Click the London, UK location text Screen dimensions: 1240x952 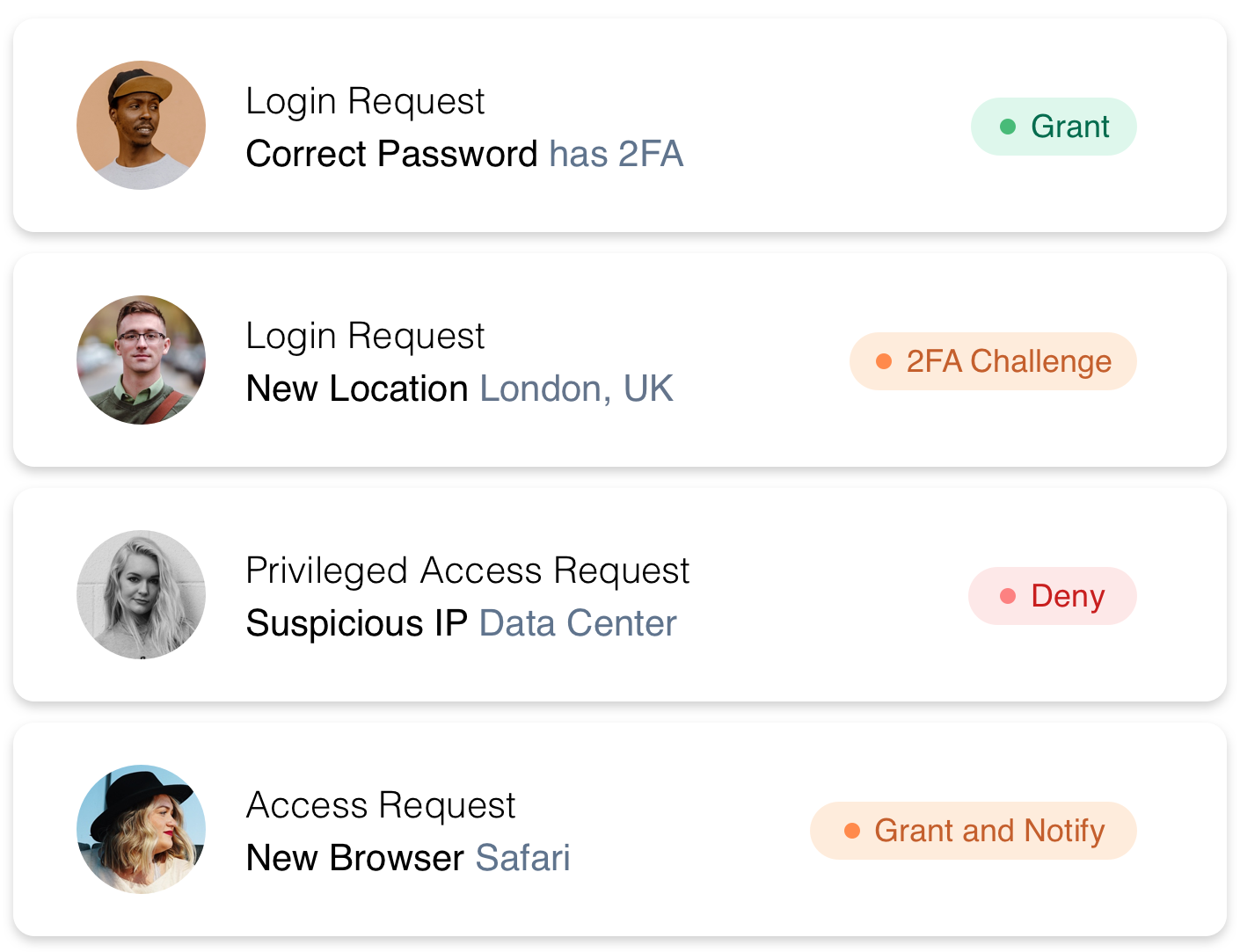point(576,389)
